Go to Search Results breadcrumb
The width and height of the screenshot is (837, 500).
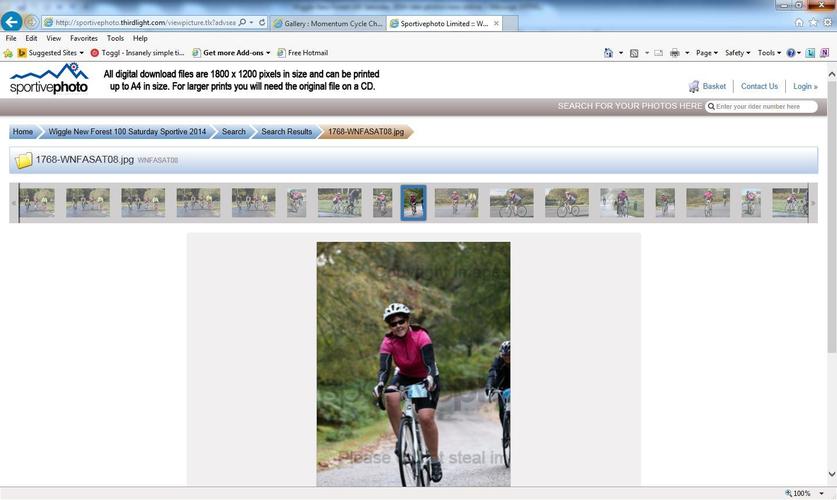click(286, 131)
